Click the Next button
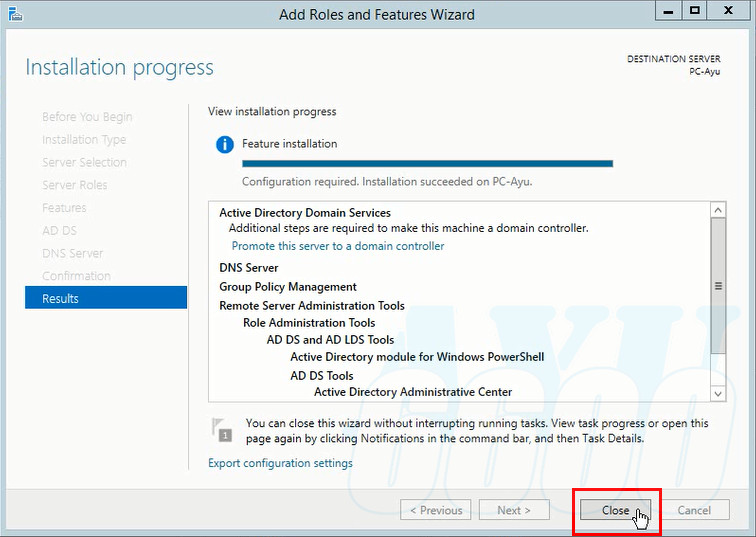The height and width of the screenshot is (537, 756). point(514,510)
